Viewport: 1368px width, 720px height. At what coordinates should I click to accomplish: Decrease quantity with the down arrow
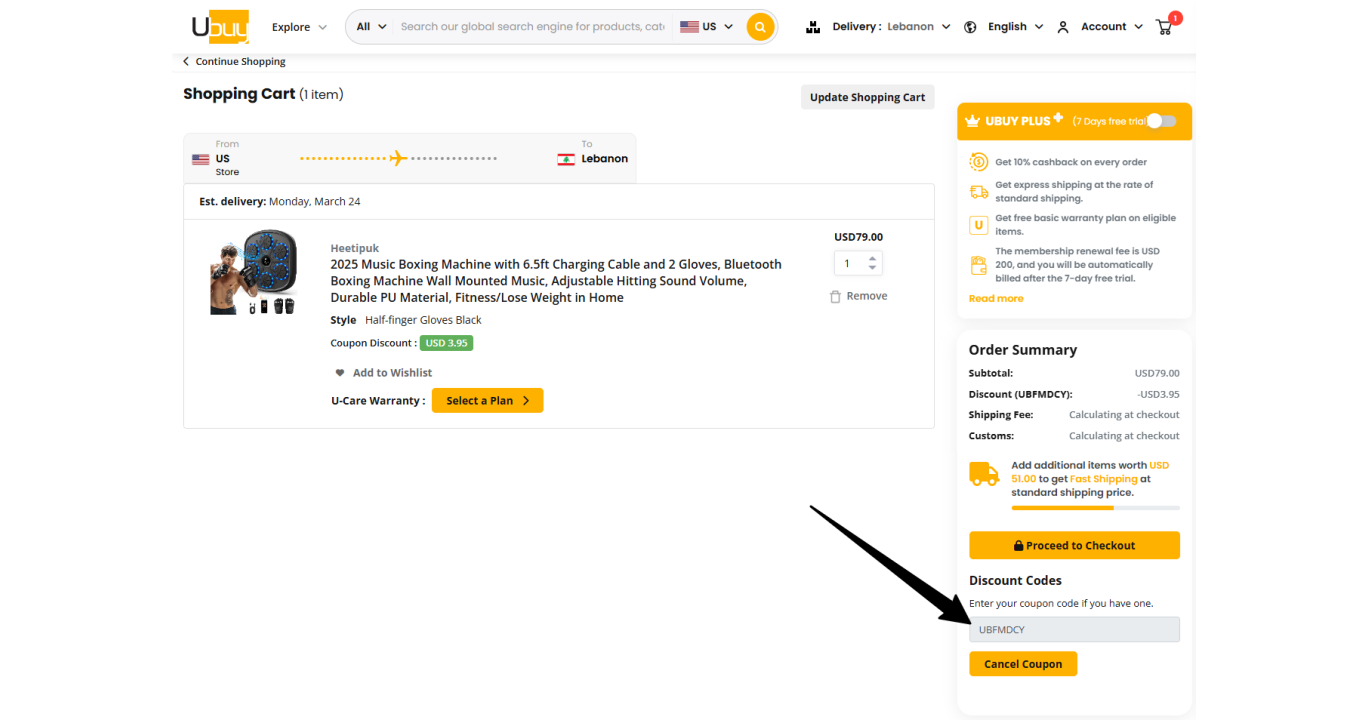click(x=873, y=268)
